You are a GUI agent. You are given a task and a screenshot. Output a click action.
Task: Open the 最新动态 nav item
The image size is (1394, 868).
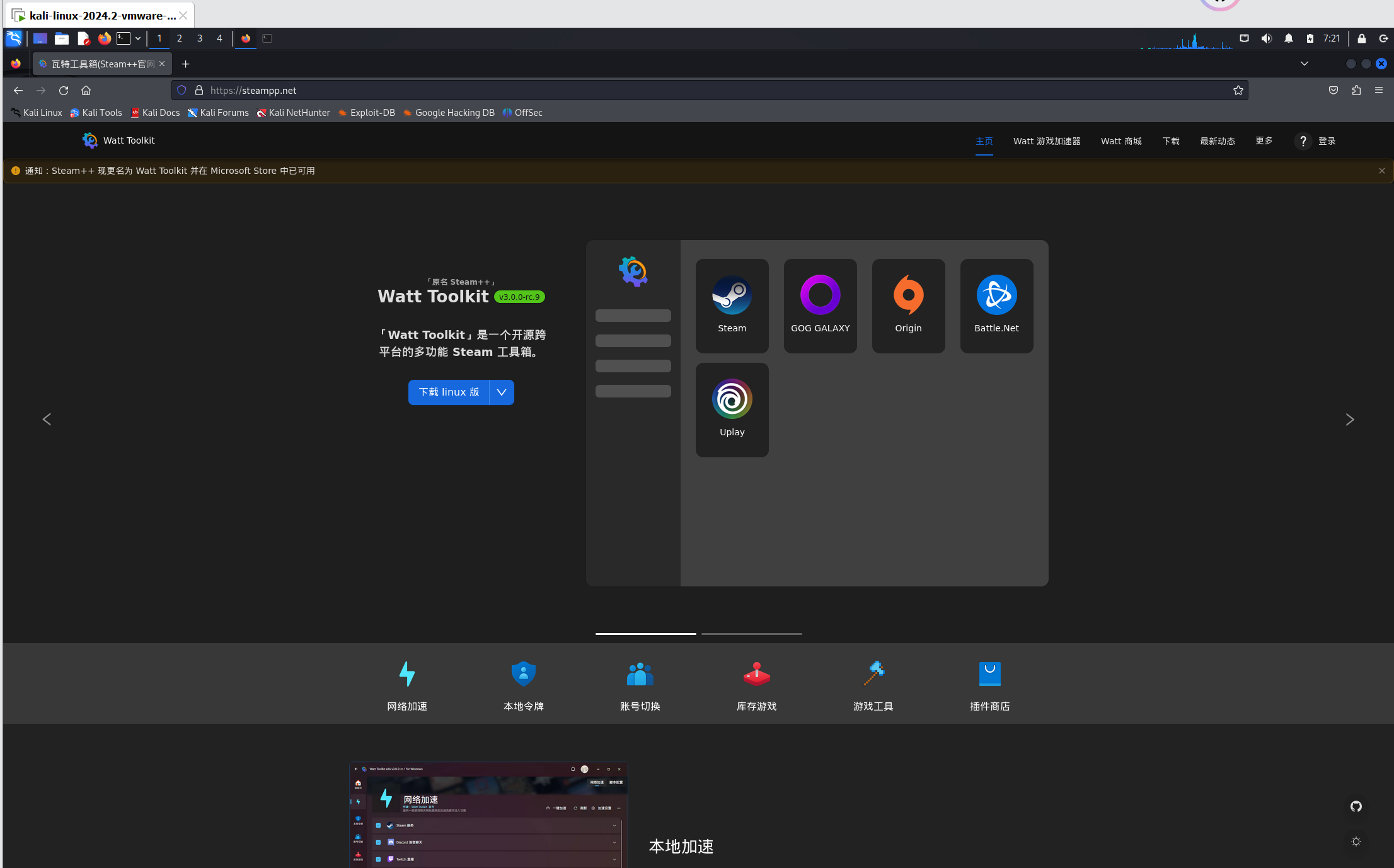point(1217,141)
